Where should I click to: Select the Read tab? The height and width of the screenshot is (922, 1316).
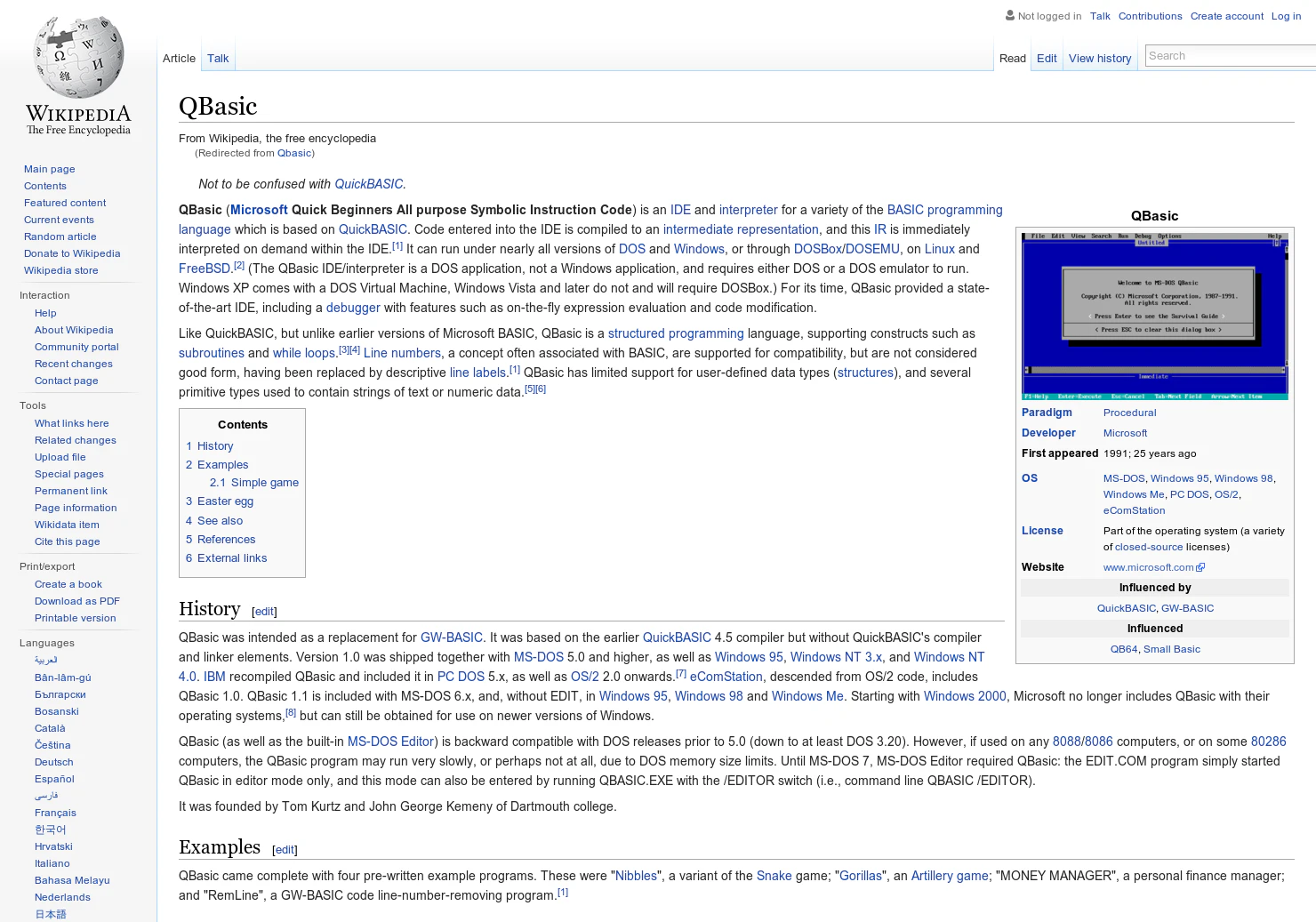click(1012, 59)
